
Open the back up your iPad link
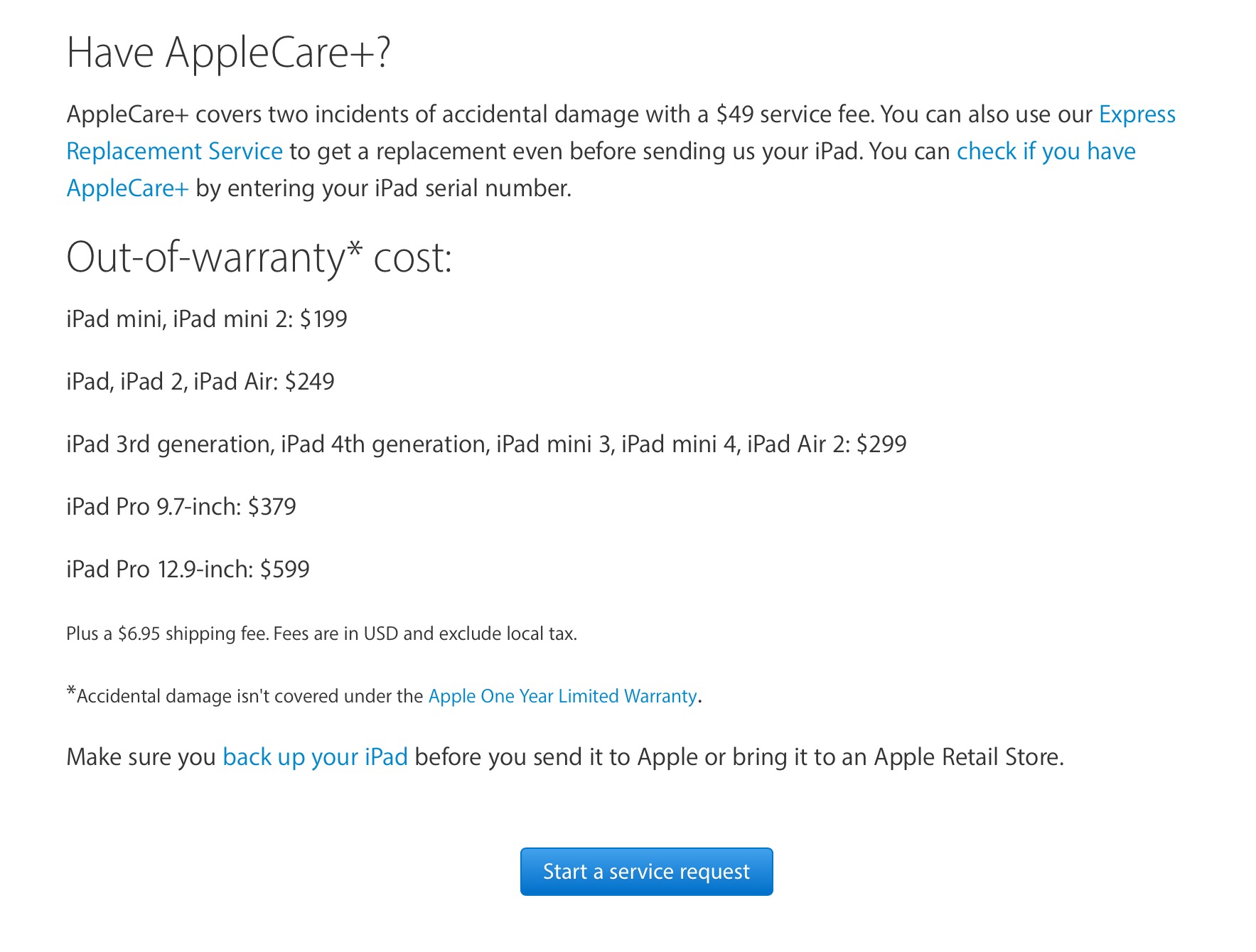(x=315, y=756)
